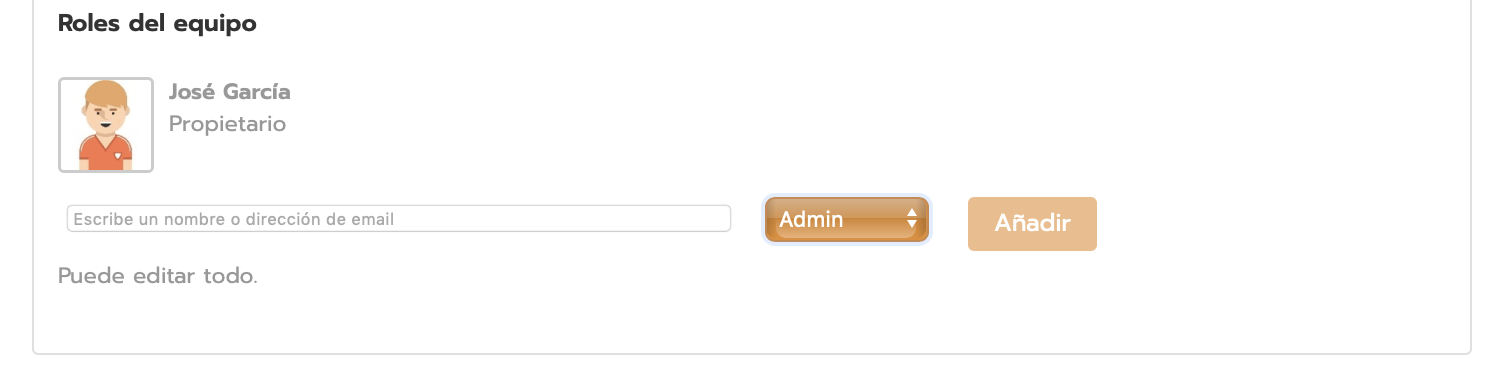
Task: Select the José García name text
Action: click(x=230, y=92)
